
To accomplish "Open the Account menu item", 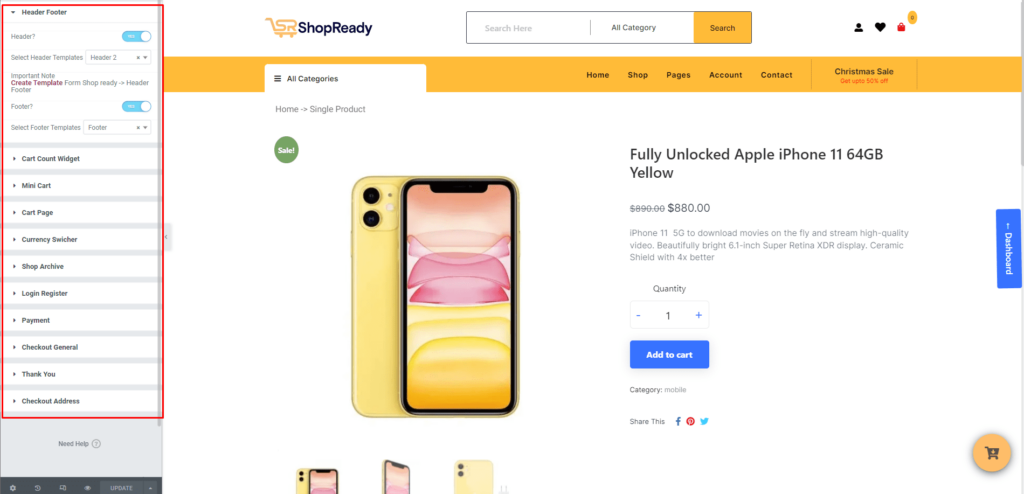I will point(726,75).
